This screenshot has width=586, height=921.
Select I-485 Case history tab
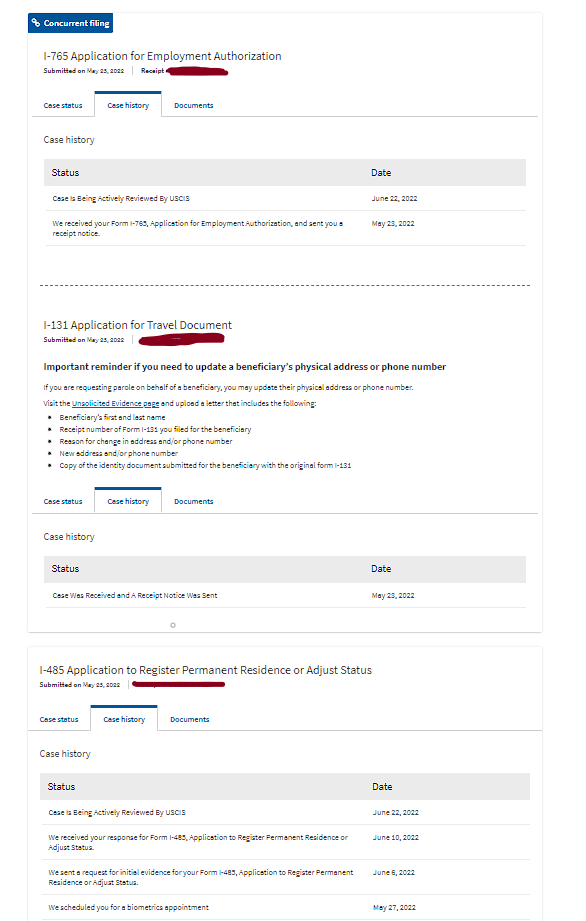pyautogui.click(x=124, y=719)
